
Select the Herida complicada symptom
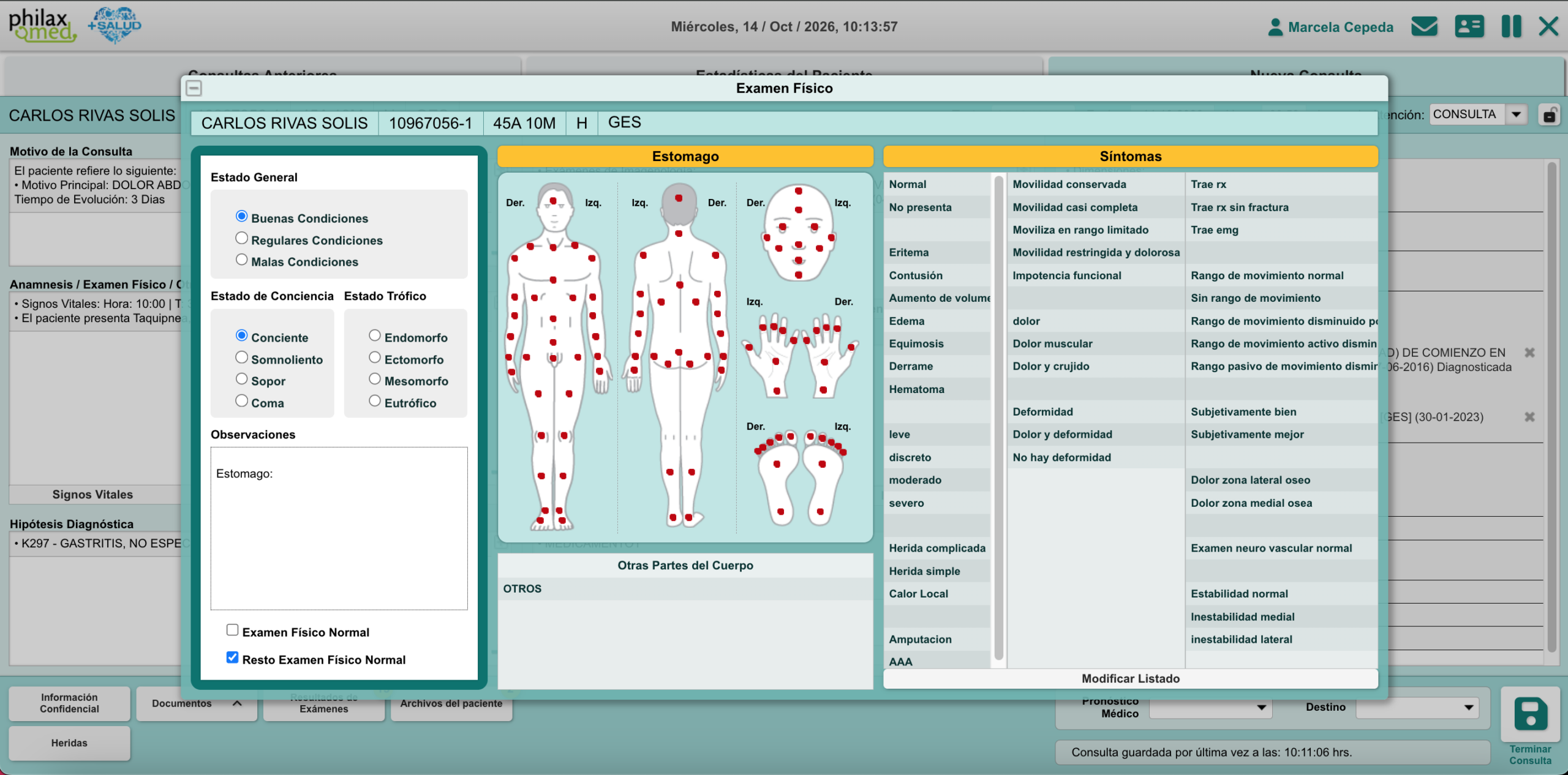click(937, 548)
